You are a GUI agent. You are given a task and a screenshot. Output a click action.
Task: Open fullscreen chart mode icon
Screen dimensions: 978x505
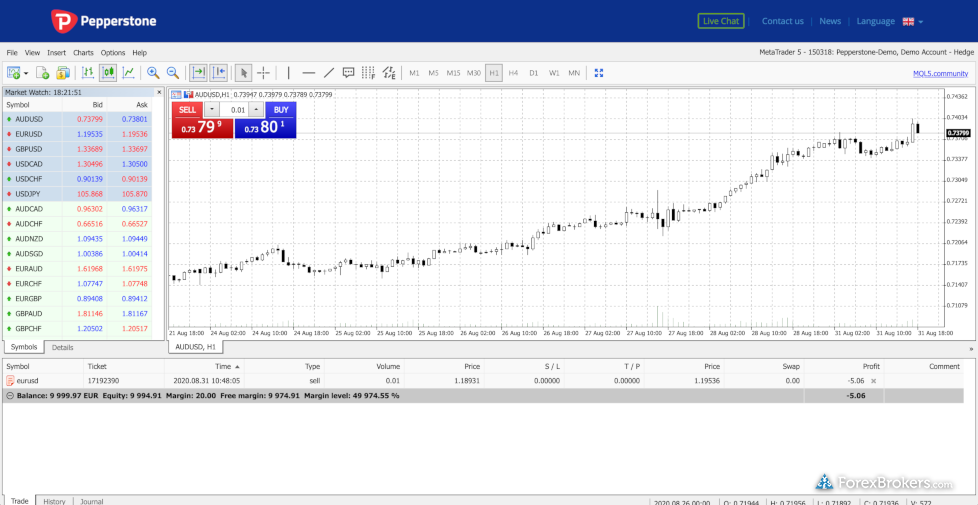(599, 73)
